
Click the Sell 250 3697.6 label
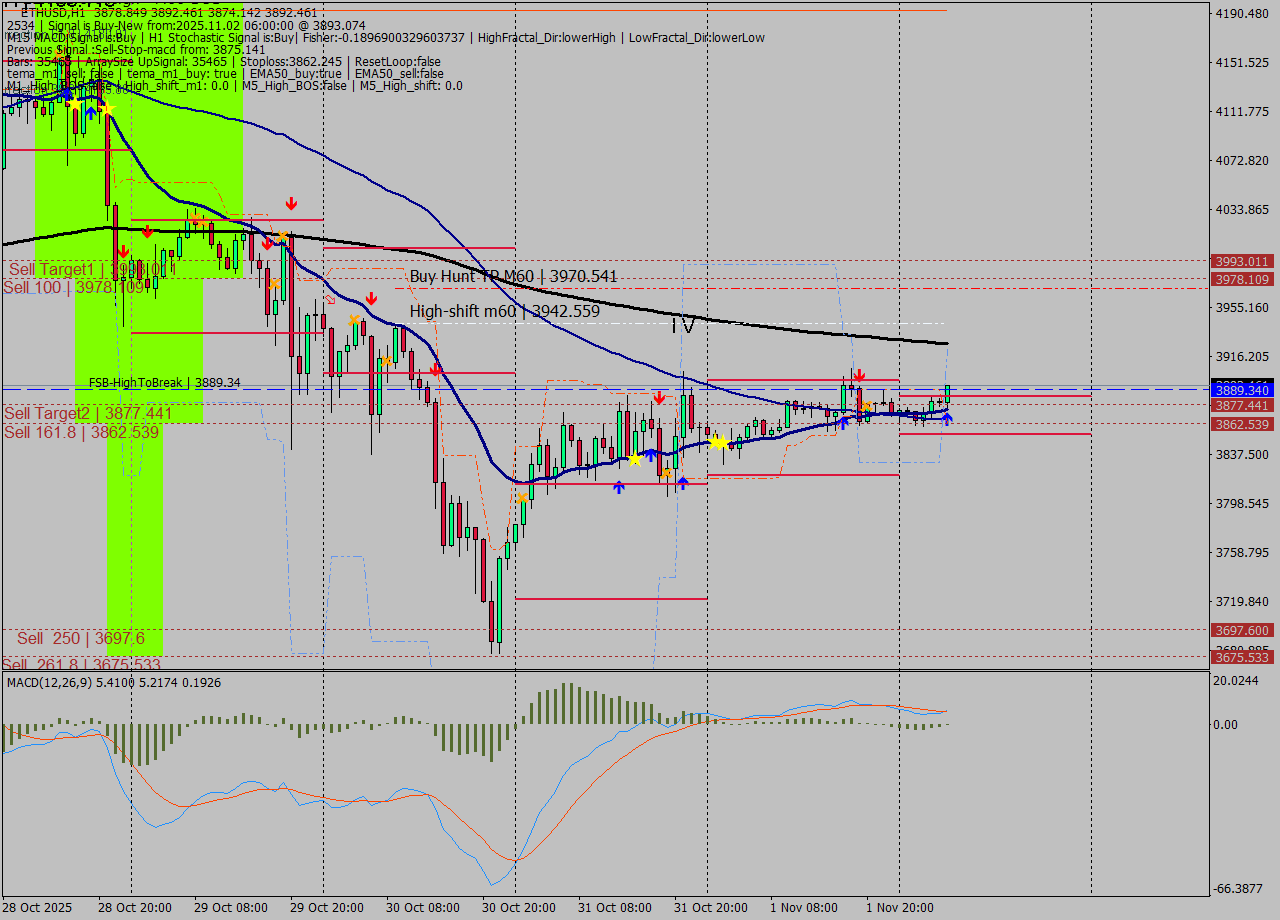(x=80, y=638)
